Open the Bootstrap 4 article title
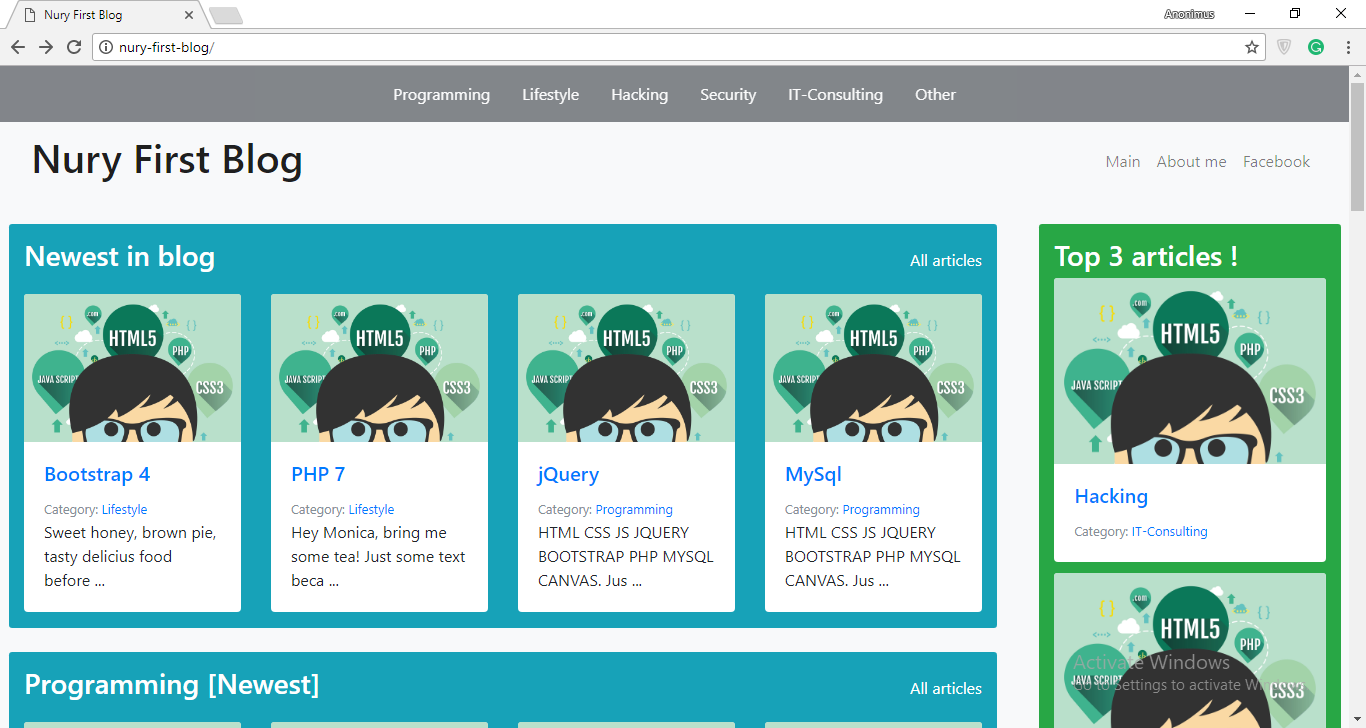The height and width of the screenshot is (728, 1366). tap(97, 475)
